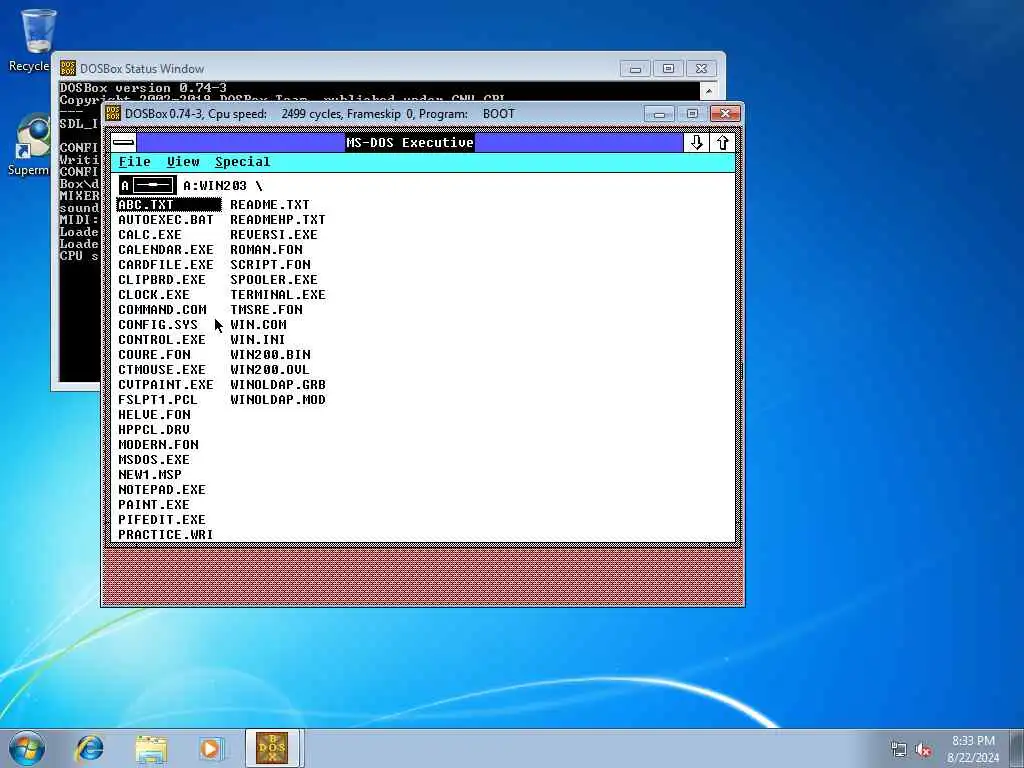Select TMSRE.FON file
This screenshot has width=1024, height=768.
[x=266, y=310]
